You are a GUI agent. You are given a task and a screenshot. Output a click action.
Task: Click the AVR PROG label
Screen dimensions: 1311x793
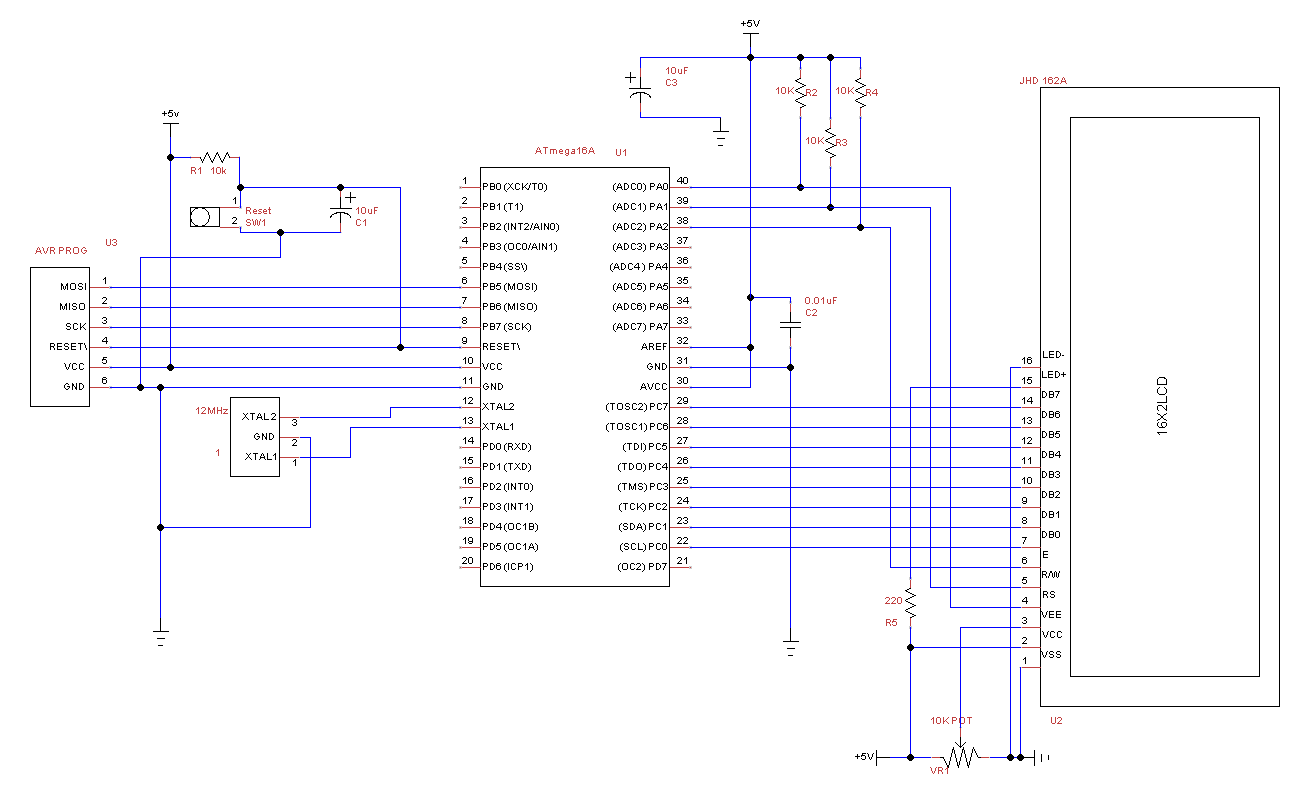click(x=60, y=250)
